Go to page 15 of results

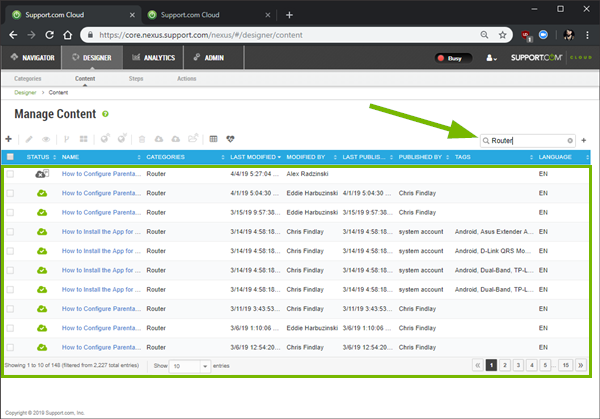pyautogui.click(x=565, y=365)
